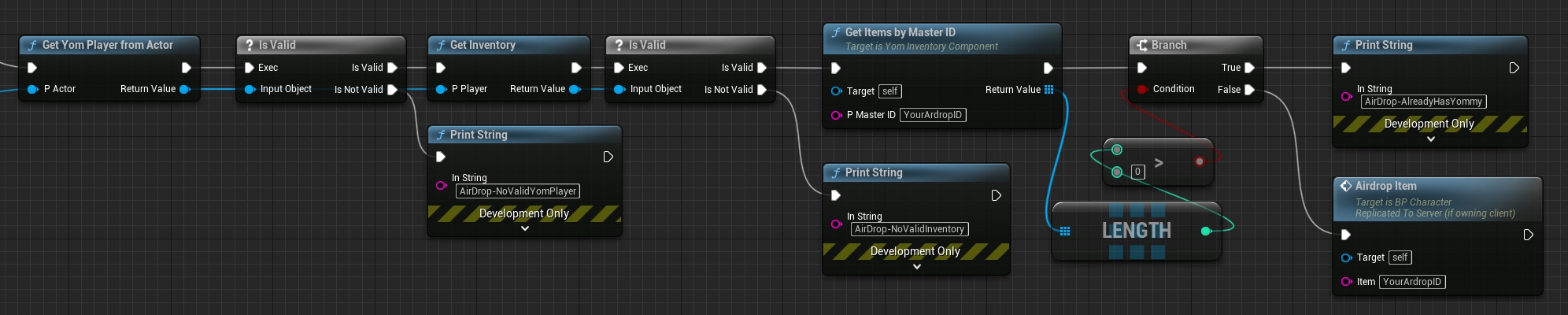Edit the Airdrop Item's Item value field
Screen dimensions: 1568x315
coord(1411,282)
